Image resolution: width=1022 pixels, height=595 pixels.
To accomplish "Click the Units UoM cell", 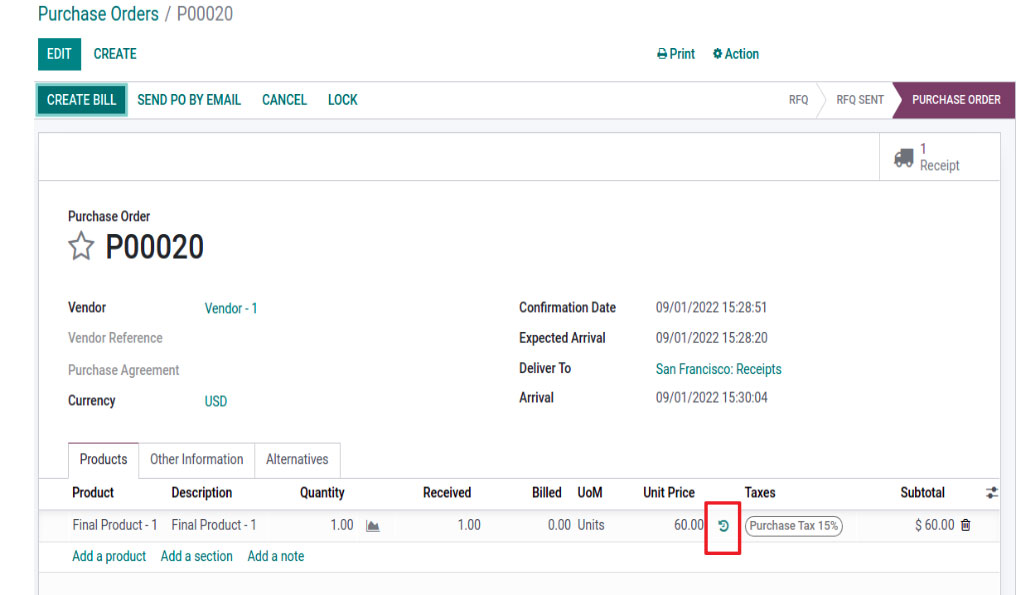I will (591, 525).
